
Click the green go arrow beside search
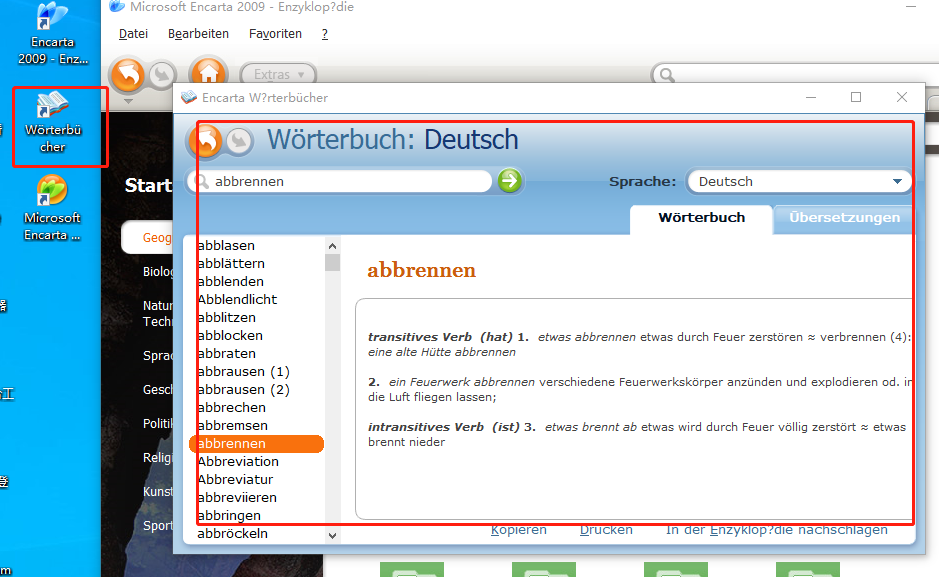click(x=510, y=181)
